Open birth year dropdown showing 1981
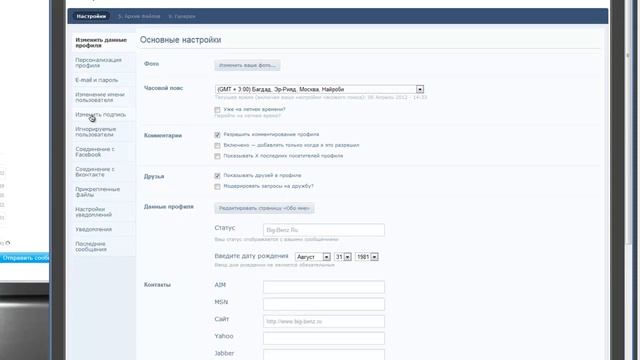Image resolution: width=640 pixels, height=360 pixels. [367, 257]
